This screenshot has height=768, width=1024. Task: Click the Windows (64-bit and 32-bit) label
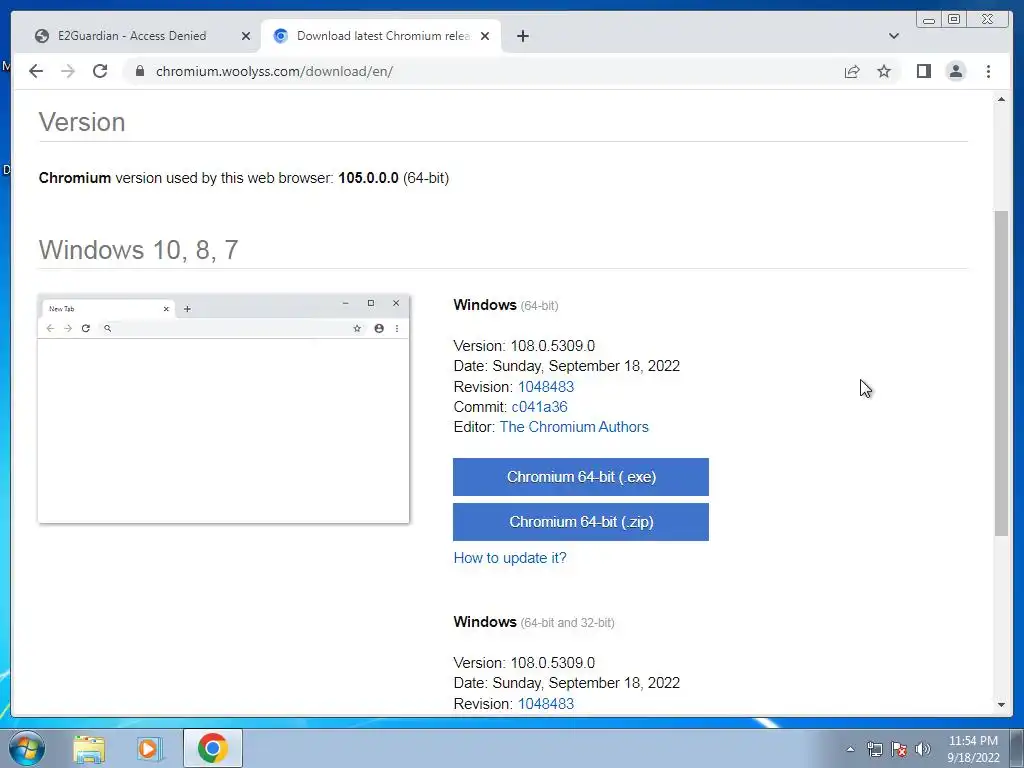[x=534, y=622]
